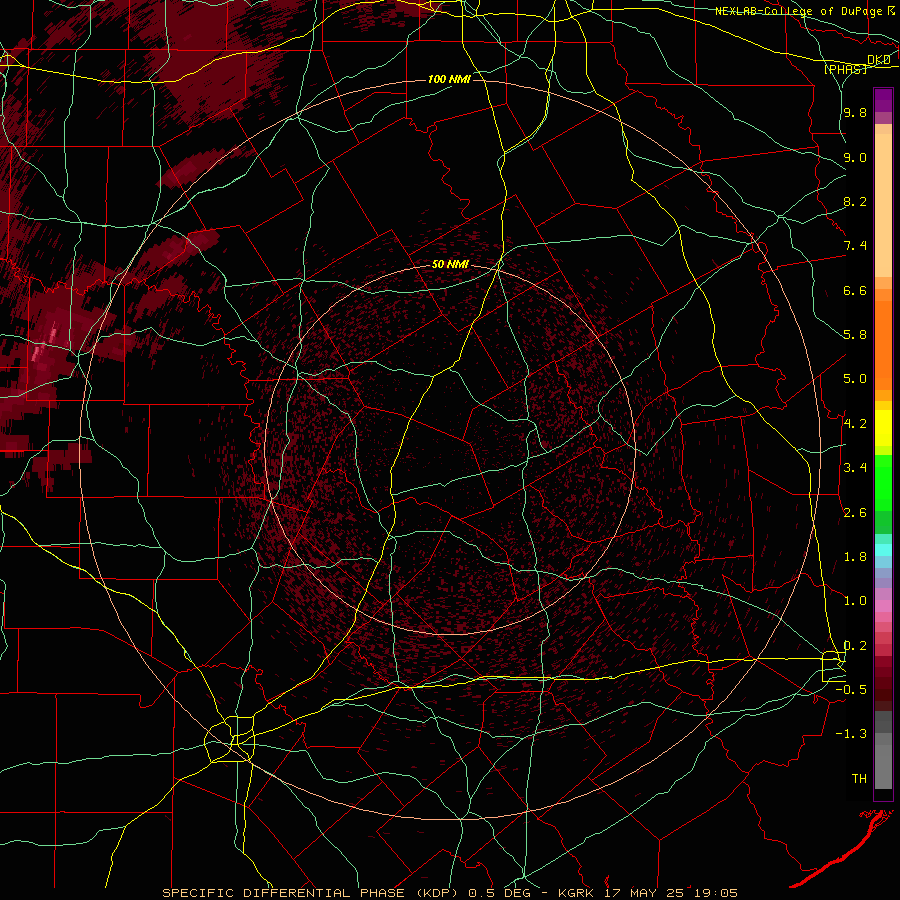Click the 4.2 value on the color scale
This screenshot has width=900, height=900.
tap(855, 424)
